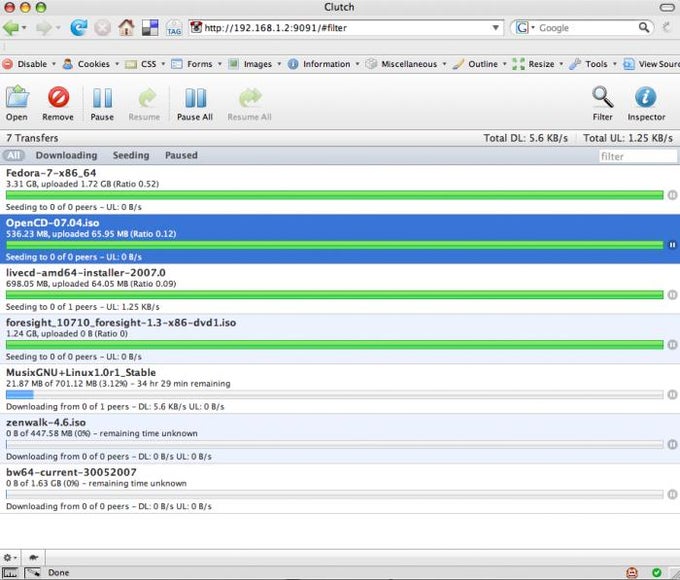Pause the Fedora-7-x86_64 torrent
This screenshot has width=680, height=580.
tap(672, 195)
